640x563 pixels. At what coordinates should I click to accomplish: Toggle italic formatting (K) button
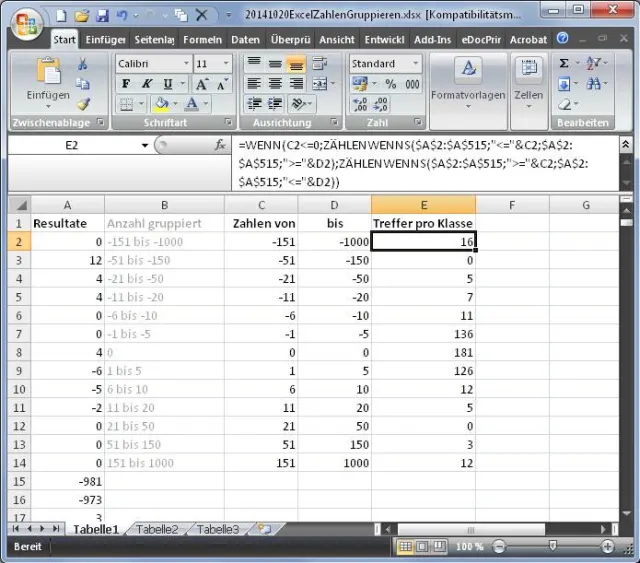click(146, 84)
